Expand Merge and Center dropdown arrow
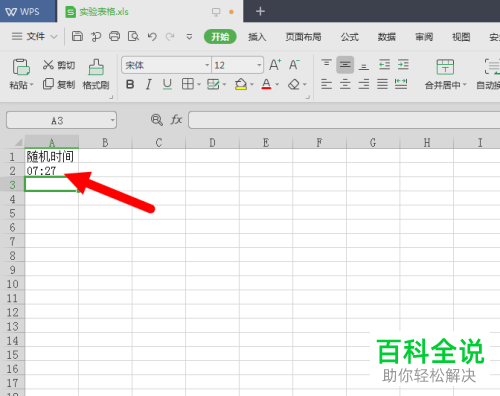The width and height of the screenshot is (500, 396). [464, 85]
